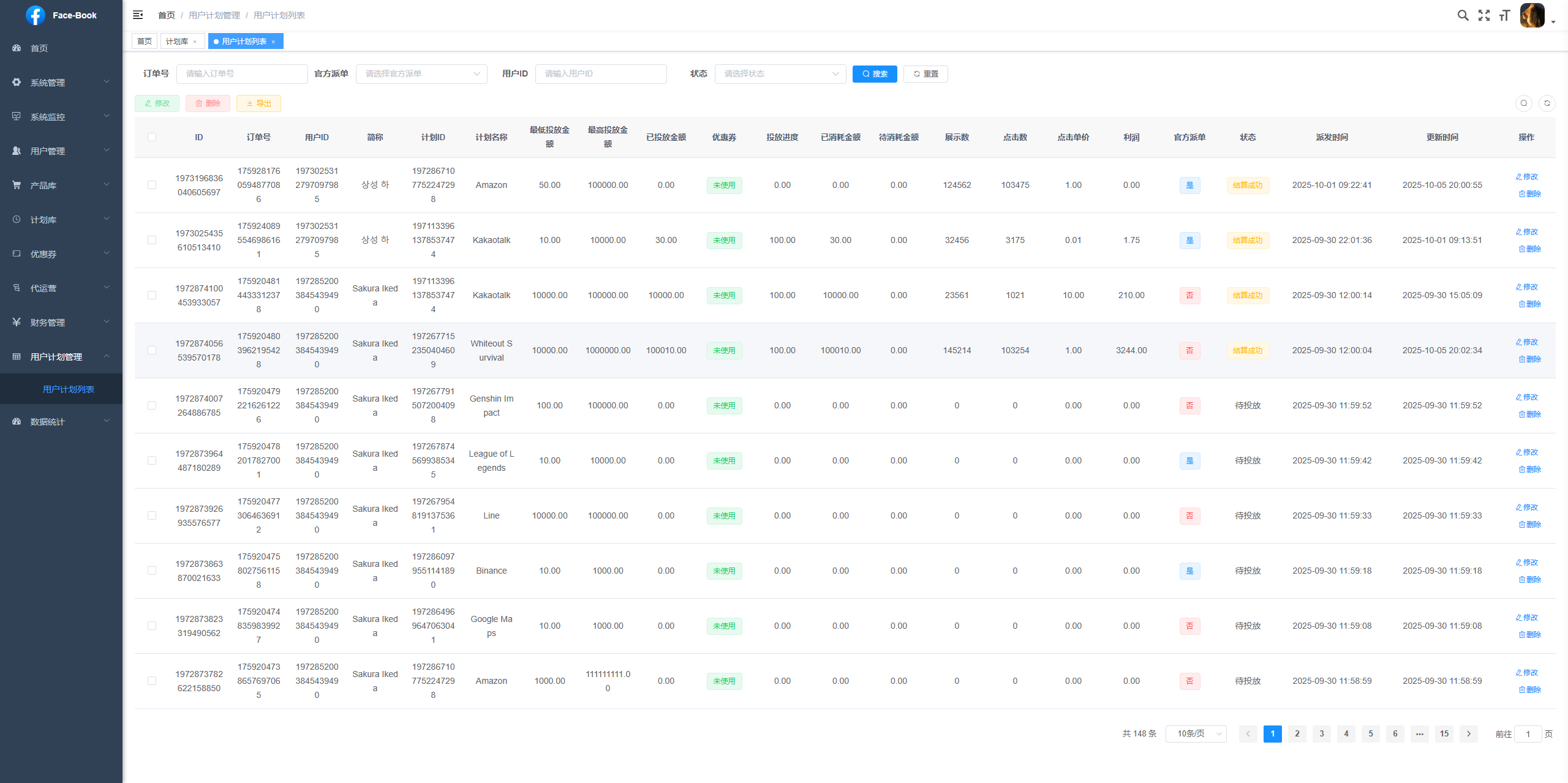Click the font size adjustment icon
The image size is (1568, 783).
(1504, 15)
